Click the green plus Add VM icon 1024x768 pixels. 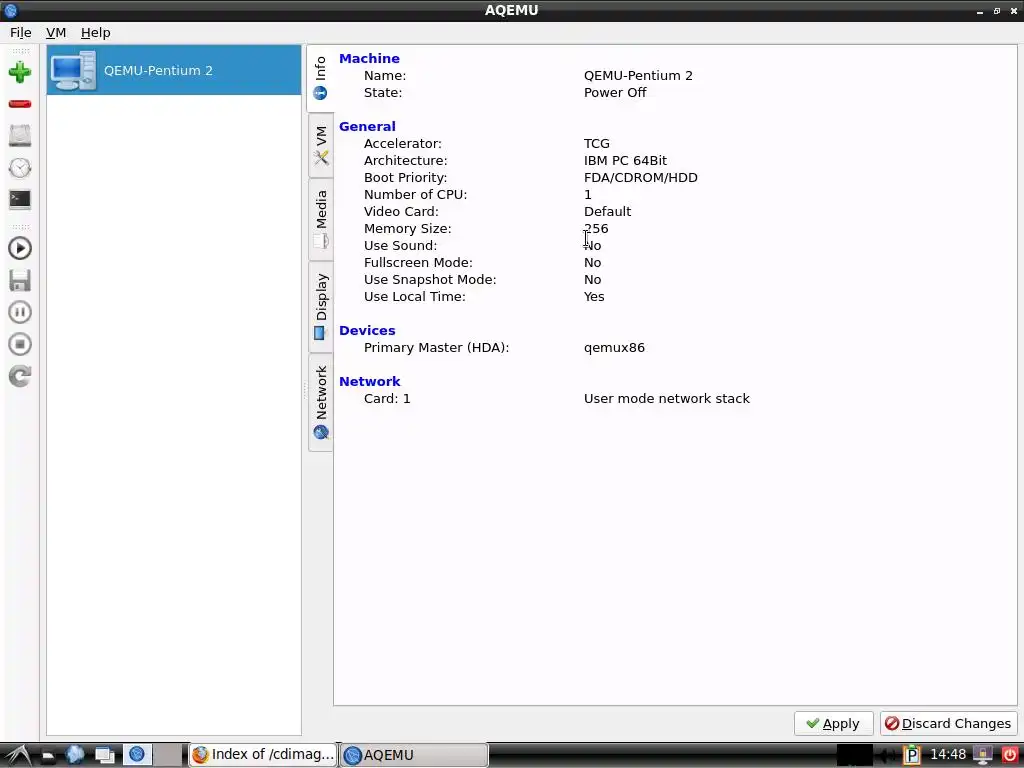coord(20,72)
